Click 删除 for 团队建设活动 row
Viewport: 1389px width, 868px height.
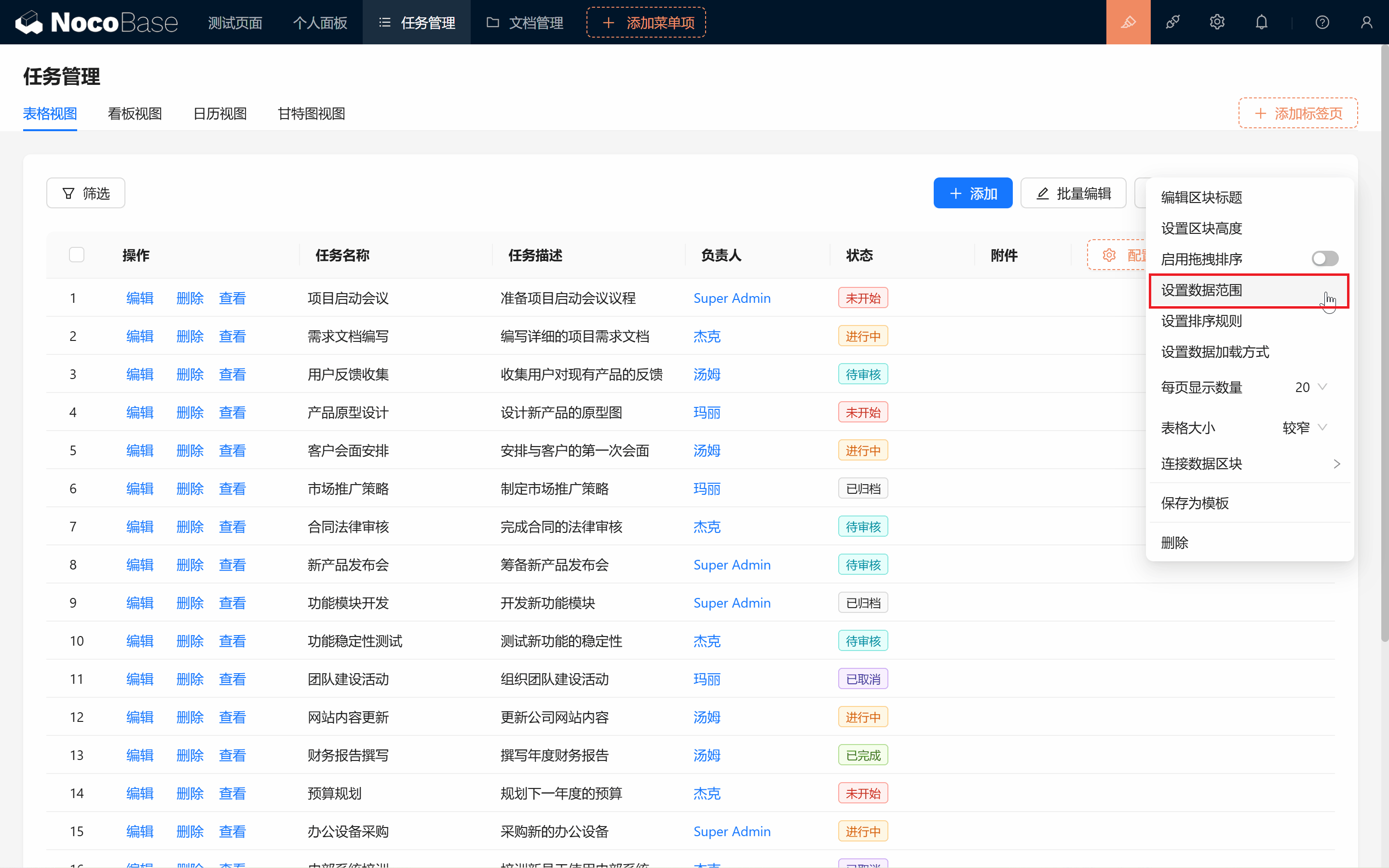pos(190,679)
